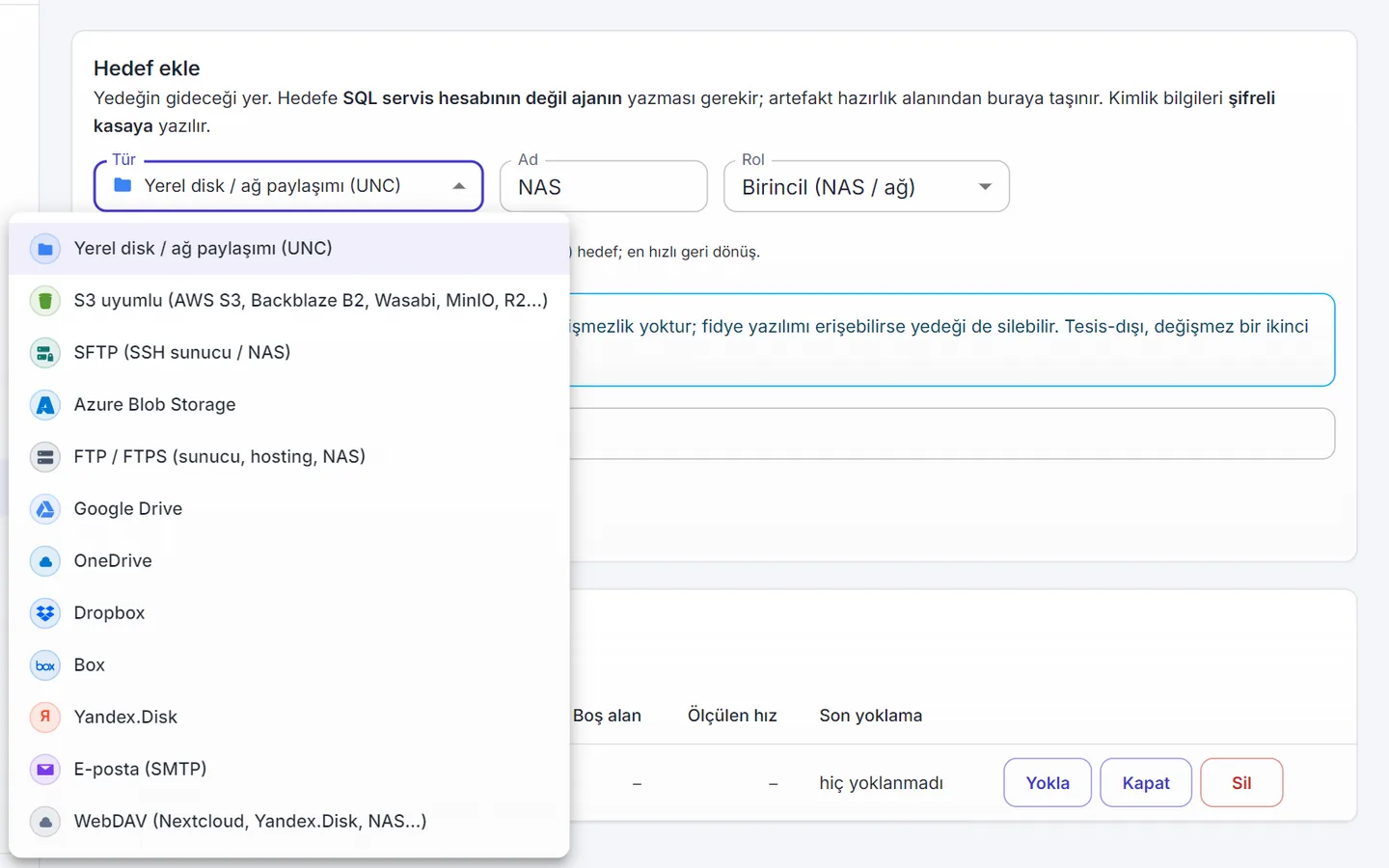Choose FTP / FTPS (sunucu, hosting, NAS)
The image size is (1389, 868).
click(289, 457)
